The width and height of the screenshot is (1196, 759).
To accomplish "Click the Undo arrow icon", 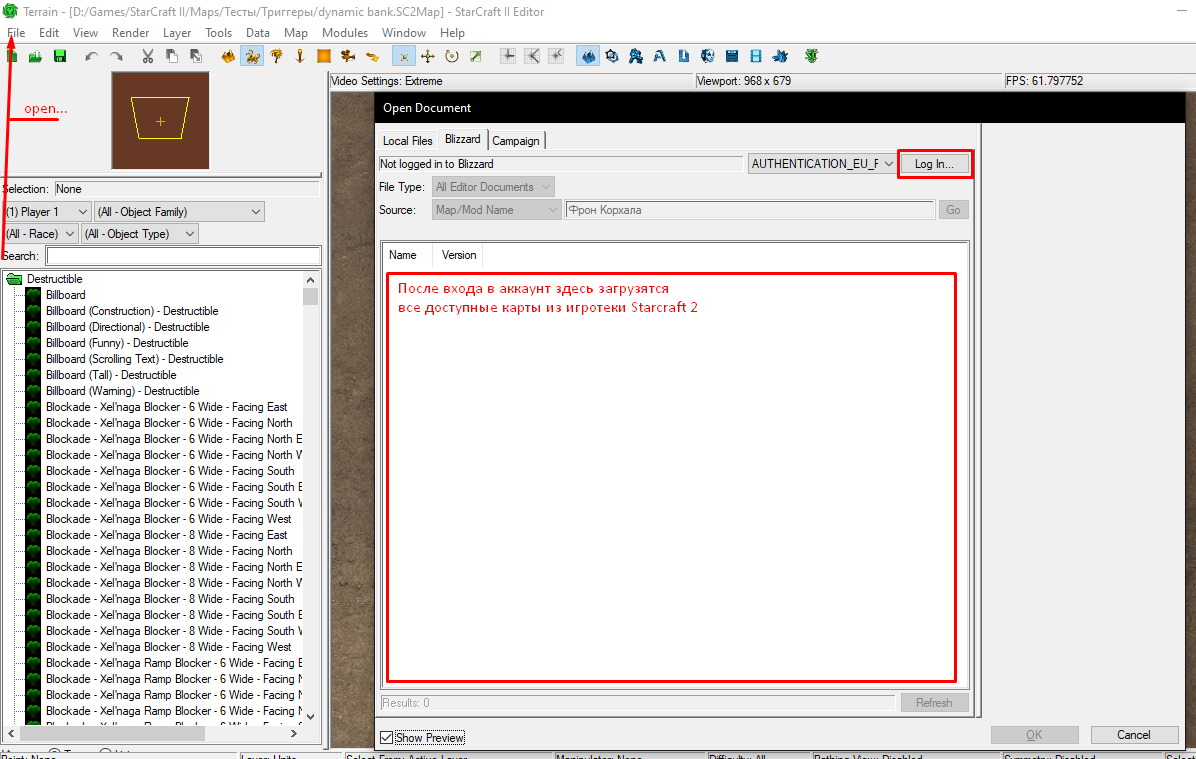I will pyautogui.click(x=92, y=56).
